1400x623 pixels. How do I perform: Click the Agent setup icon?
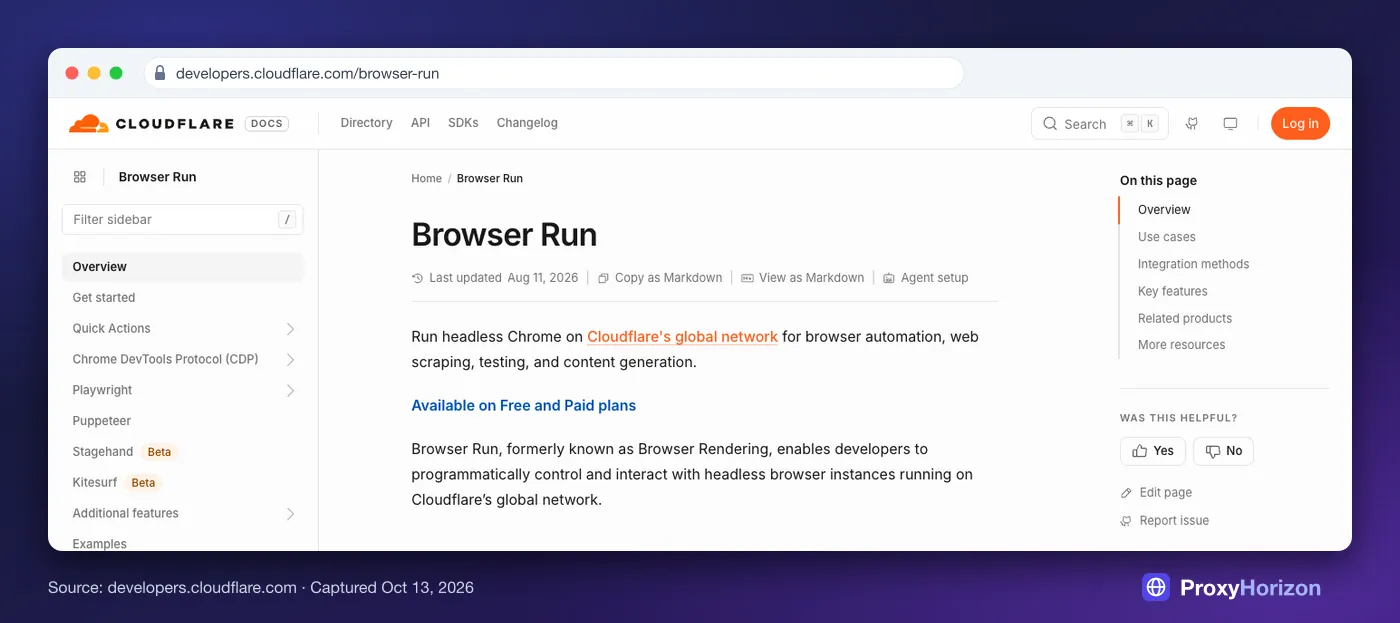(888, 278)
